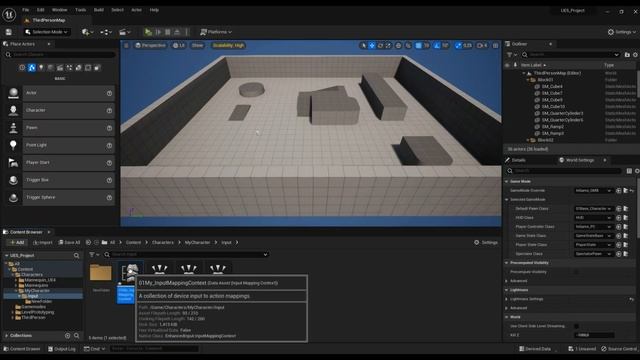Switch to the Details tab
The height and width of the screenshot is (360, 640).
(519, 160)
